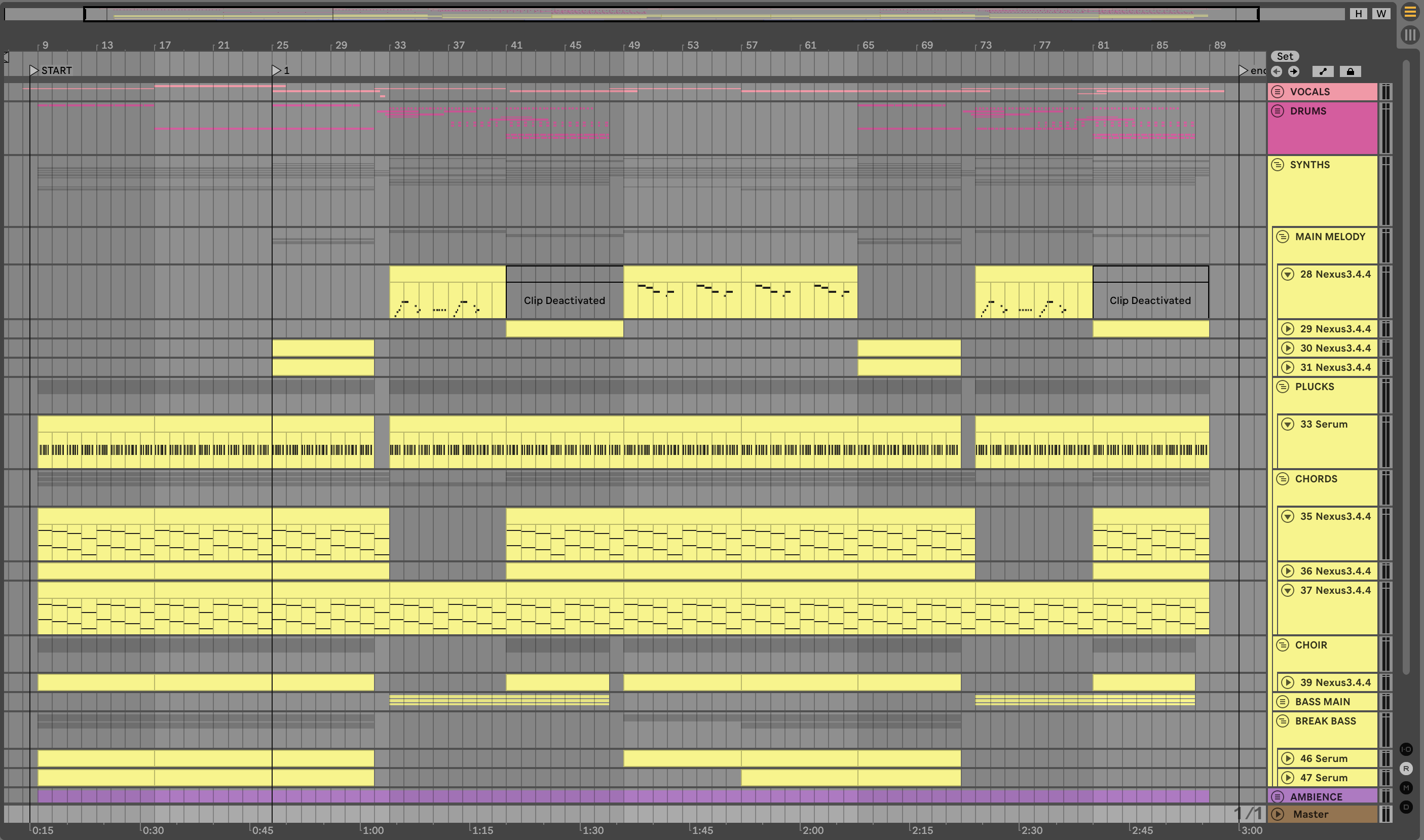Click the W optimize arrangement width button

coord(1381,14)
